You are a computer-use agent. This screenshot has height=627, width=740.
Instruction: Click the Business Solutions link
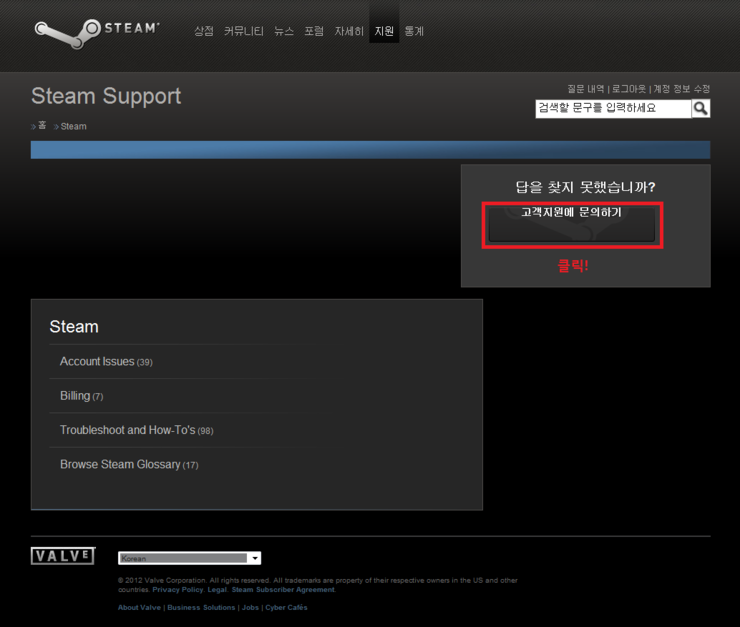click(x=201, y=608)
